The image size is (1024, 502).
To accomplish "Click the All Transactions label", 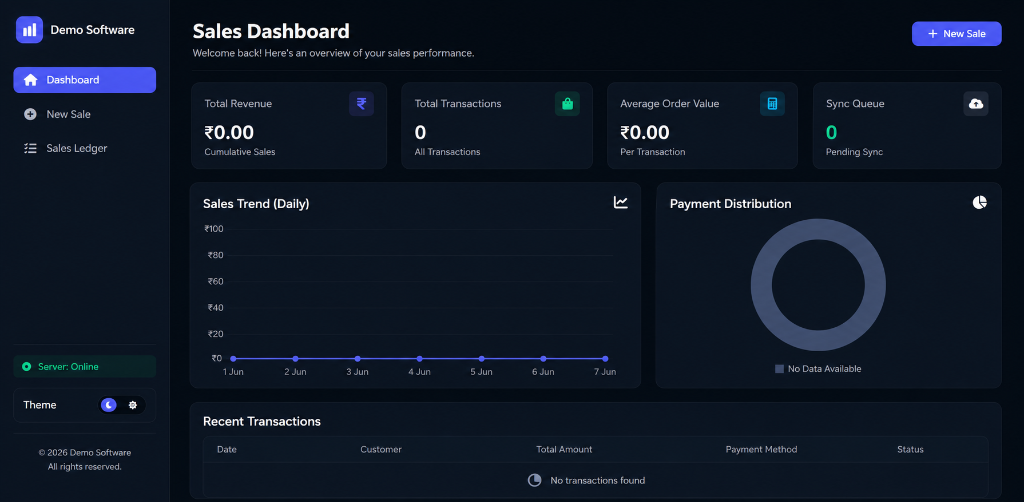I will 447,152.
